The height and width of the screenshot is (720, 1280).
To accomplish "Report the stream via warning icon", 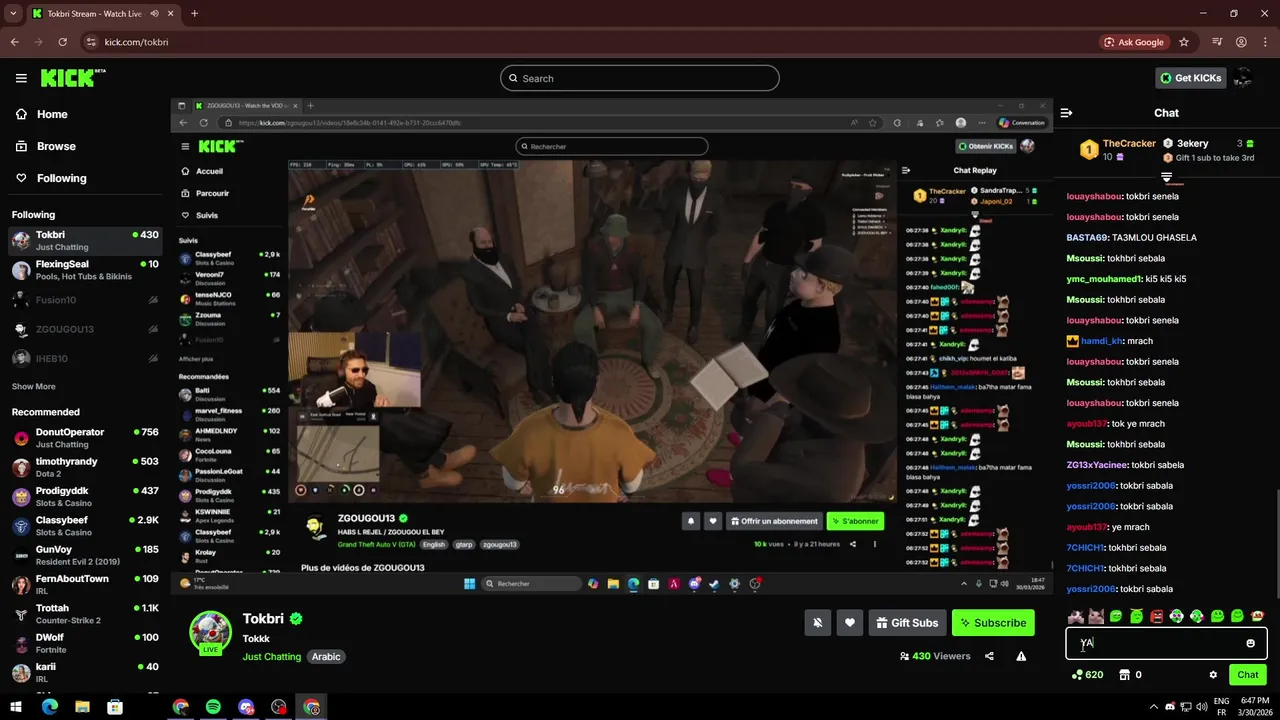I will (1021, 656).
